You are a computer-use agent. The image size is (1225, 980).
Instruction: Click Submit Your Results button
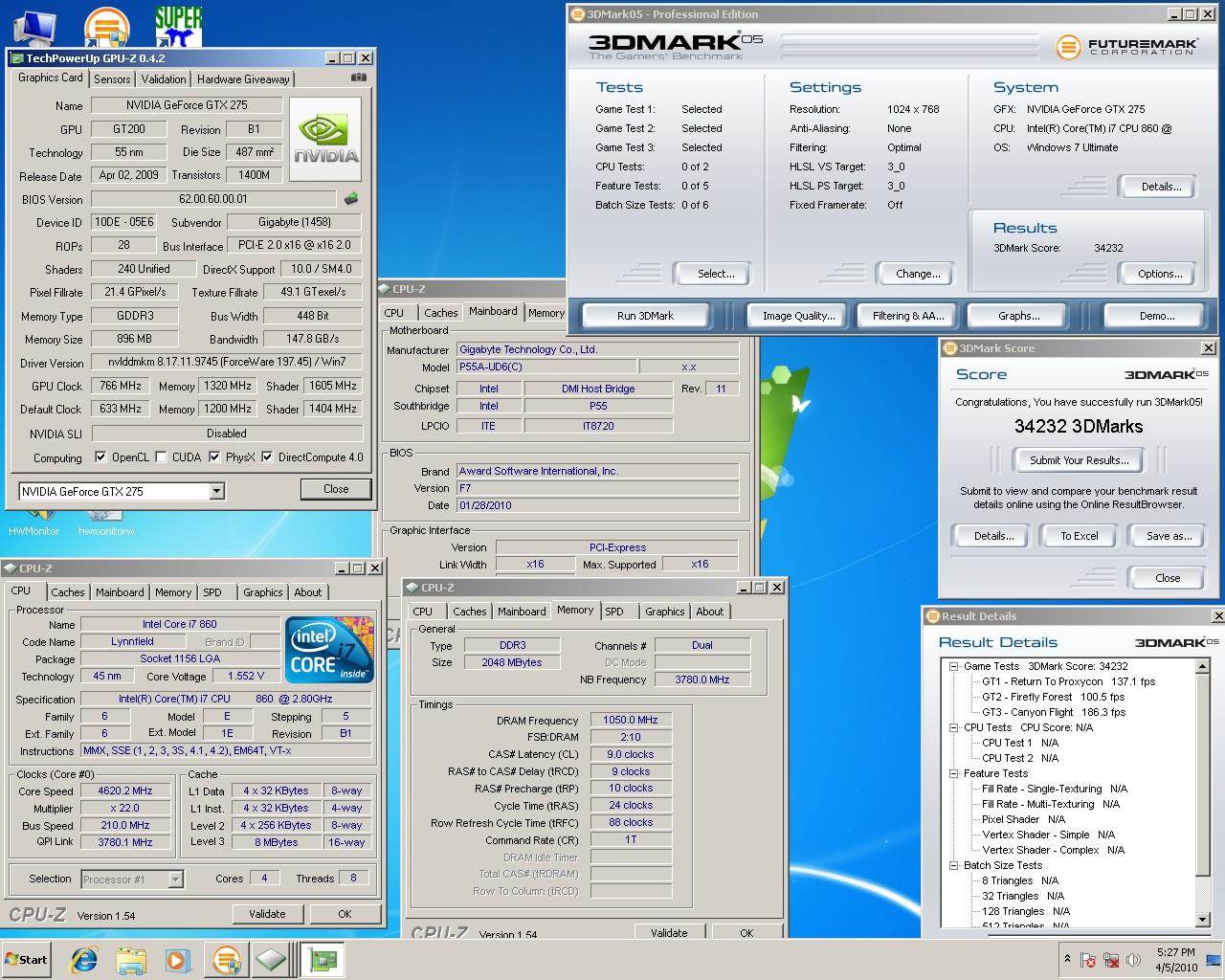(1079, 460)
